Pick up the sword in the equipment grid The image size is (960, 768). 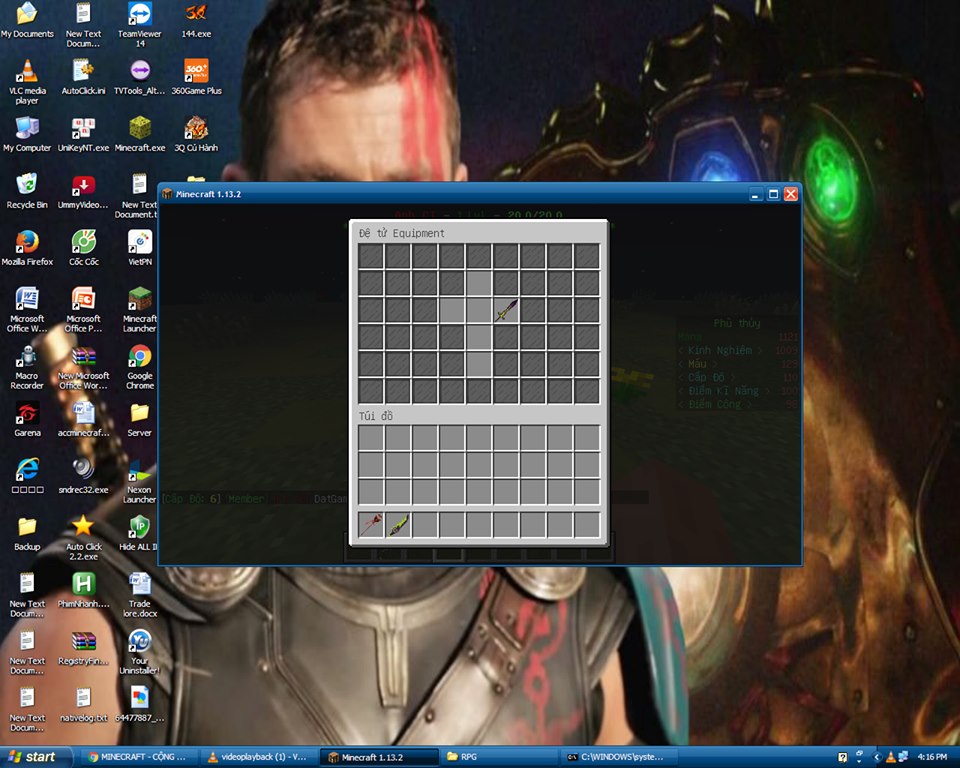506,310
